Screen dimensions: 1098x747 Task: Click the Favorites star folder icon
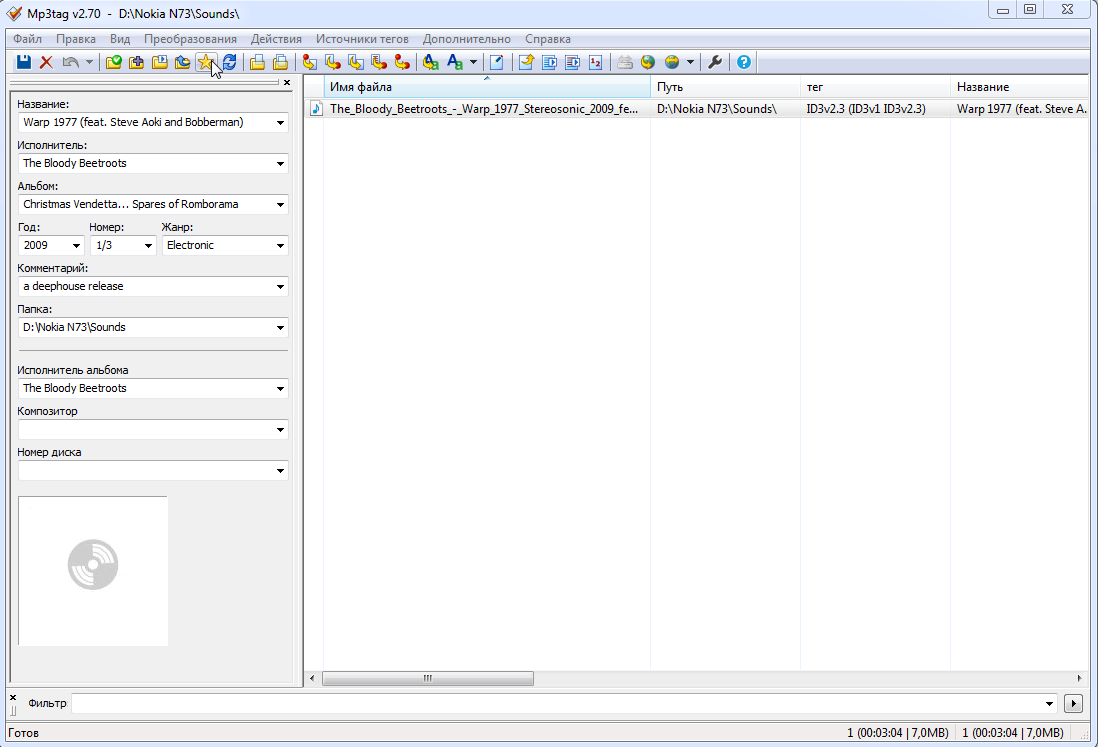coord(205,62)
